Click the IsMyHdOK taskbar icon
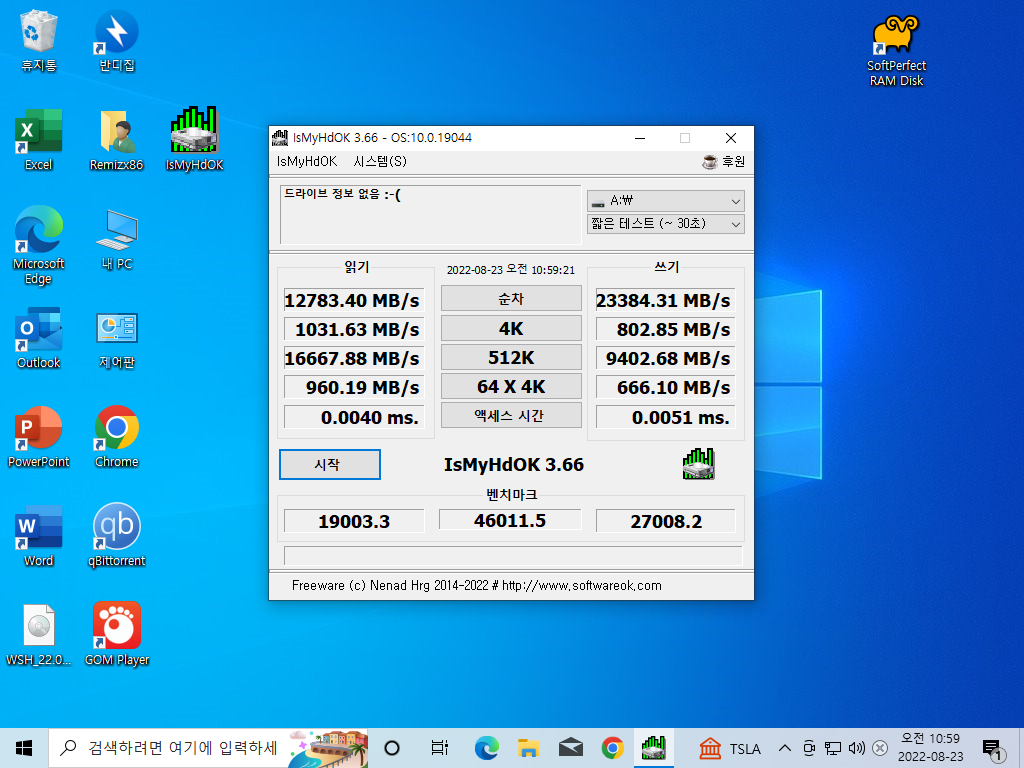1024x768 pixels. click(x=653, y=748)
